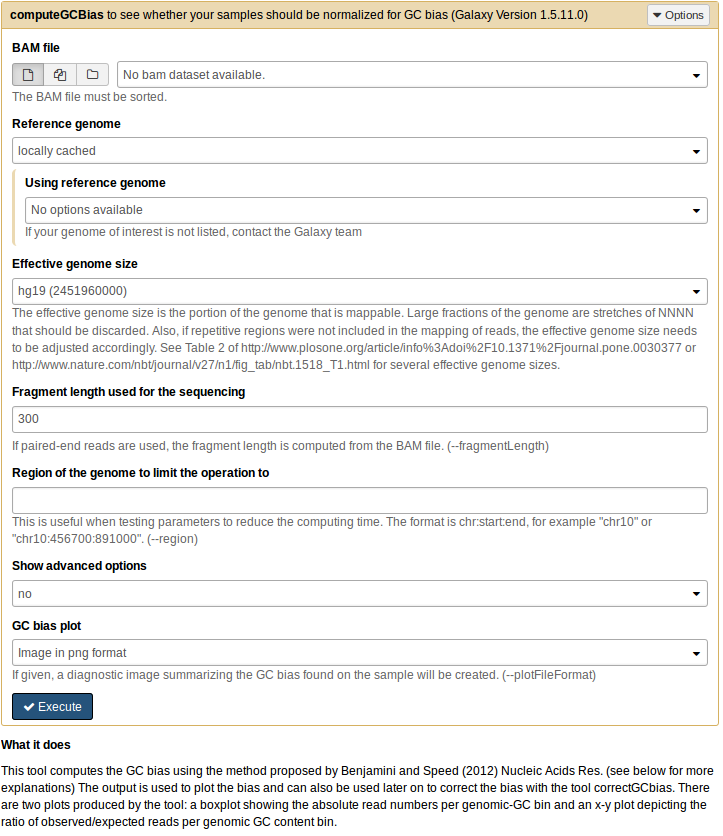Click the Effective genome size dropdown arrow
Viewport: 723px width, 836px height.
pyautogui.click(x=696, y=292)
